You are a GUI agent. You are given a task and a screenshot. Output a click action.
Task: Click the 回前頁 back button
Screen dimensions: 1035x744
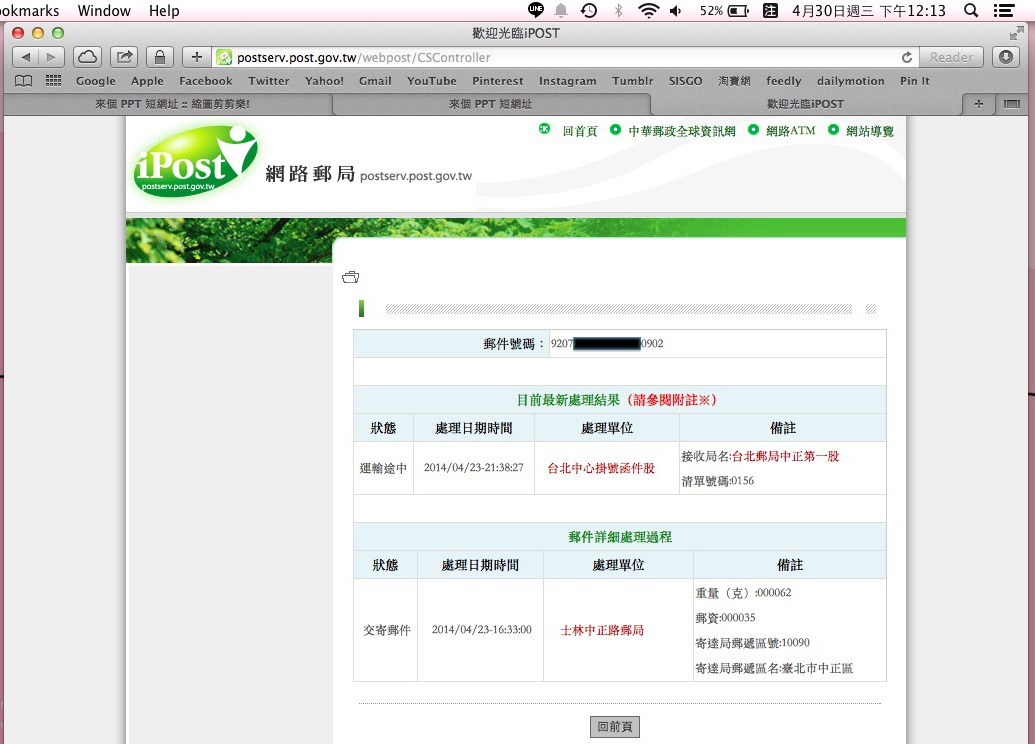(615, 727)
